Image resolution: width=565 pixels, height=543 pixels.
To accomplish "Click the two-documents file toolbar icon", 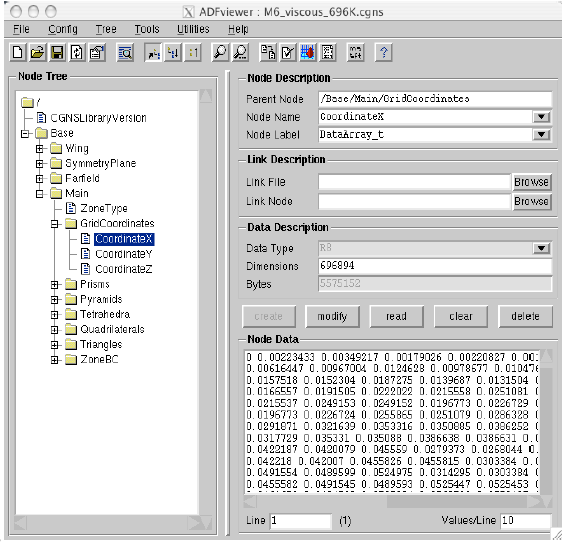I will (268, 53).
